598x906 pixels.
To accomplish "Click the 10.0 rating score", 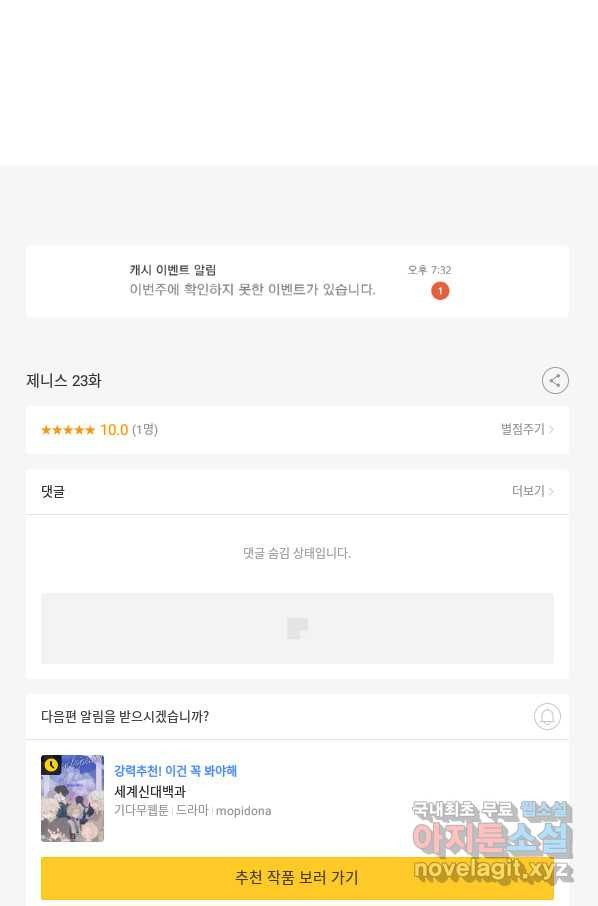I will 114,430.
